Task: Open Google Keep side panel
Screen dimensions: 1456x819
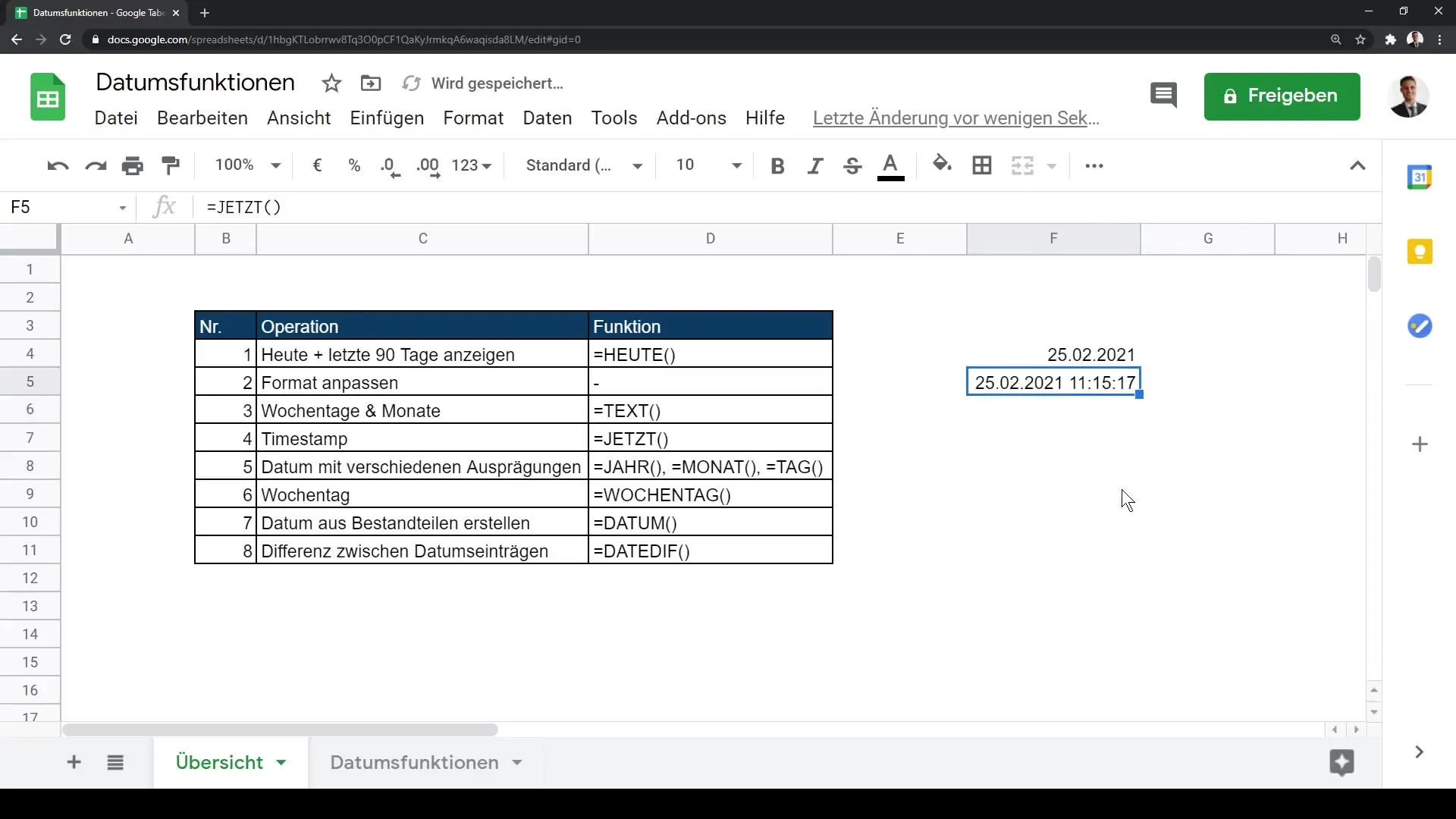Action: click(1420, 252)
